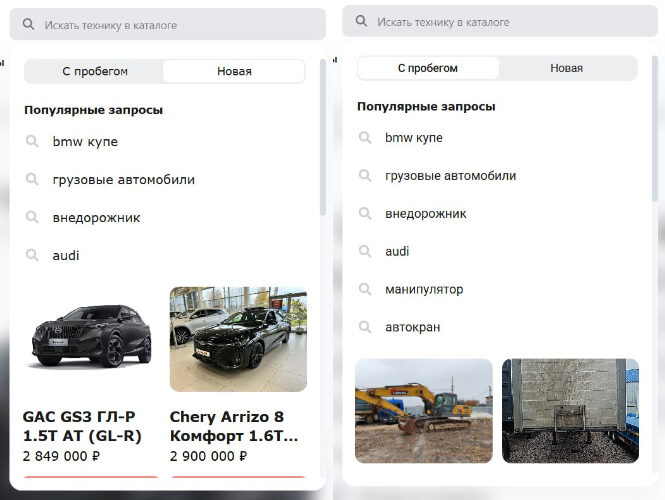Click magnifier icon beside 'автокран'
The image size is (665, 500).
(x=365, y=327)
